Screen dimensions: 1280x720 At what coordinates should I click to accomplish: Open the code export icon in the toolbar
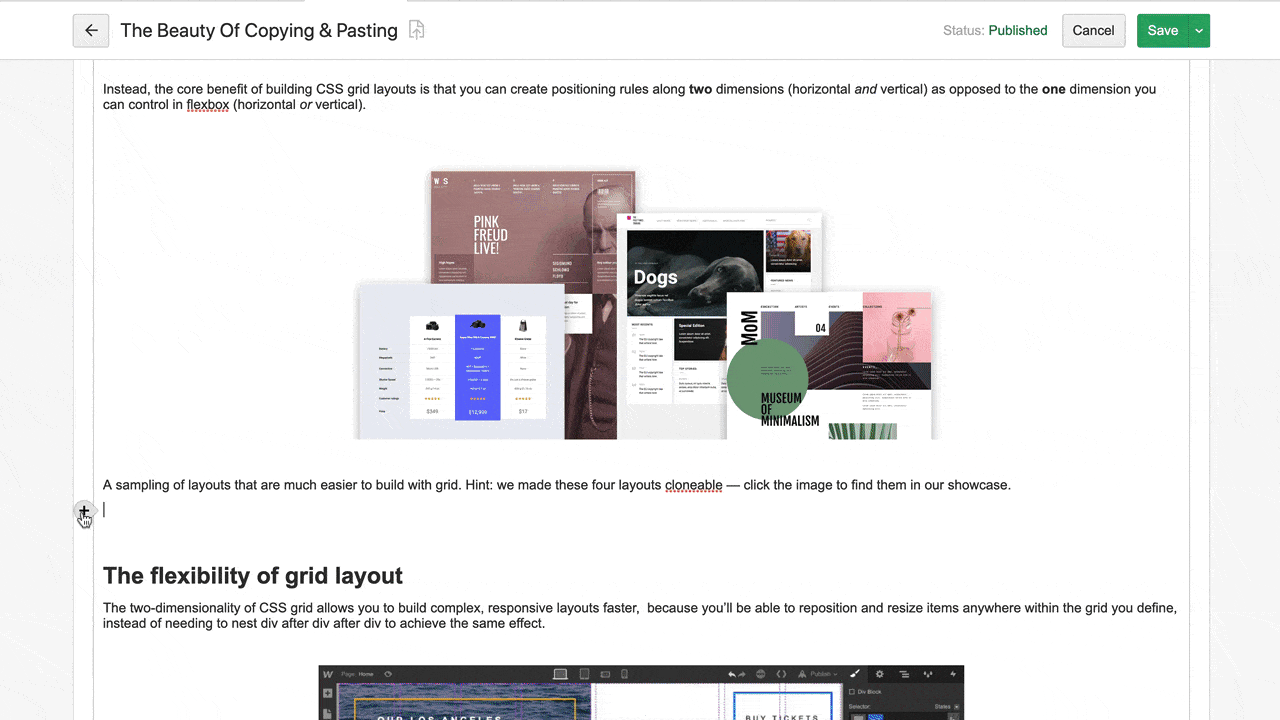[x=781, y=673]
